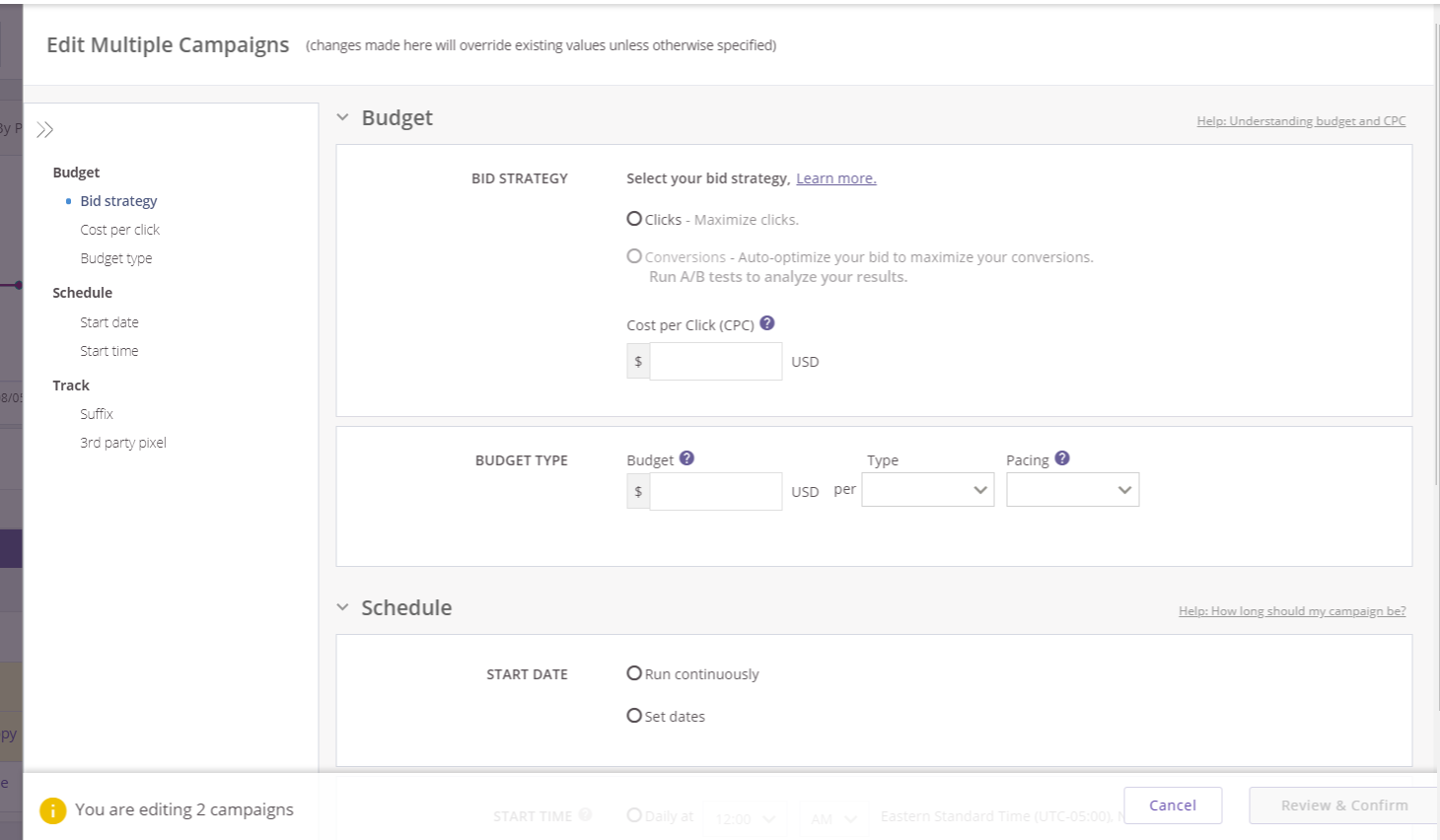Collapse the Budget section chevron
Screen dimensions: 1440x840
(343, 117)
